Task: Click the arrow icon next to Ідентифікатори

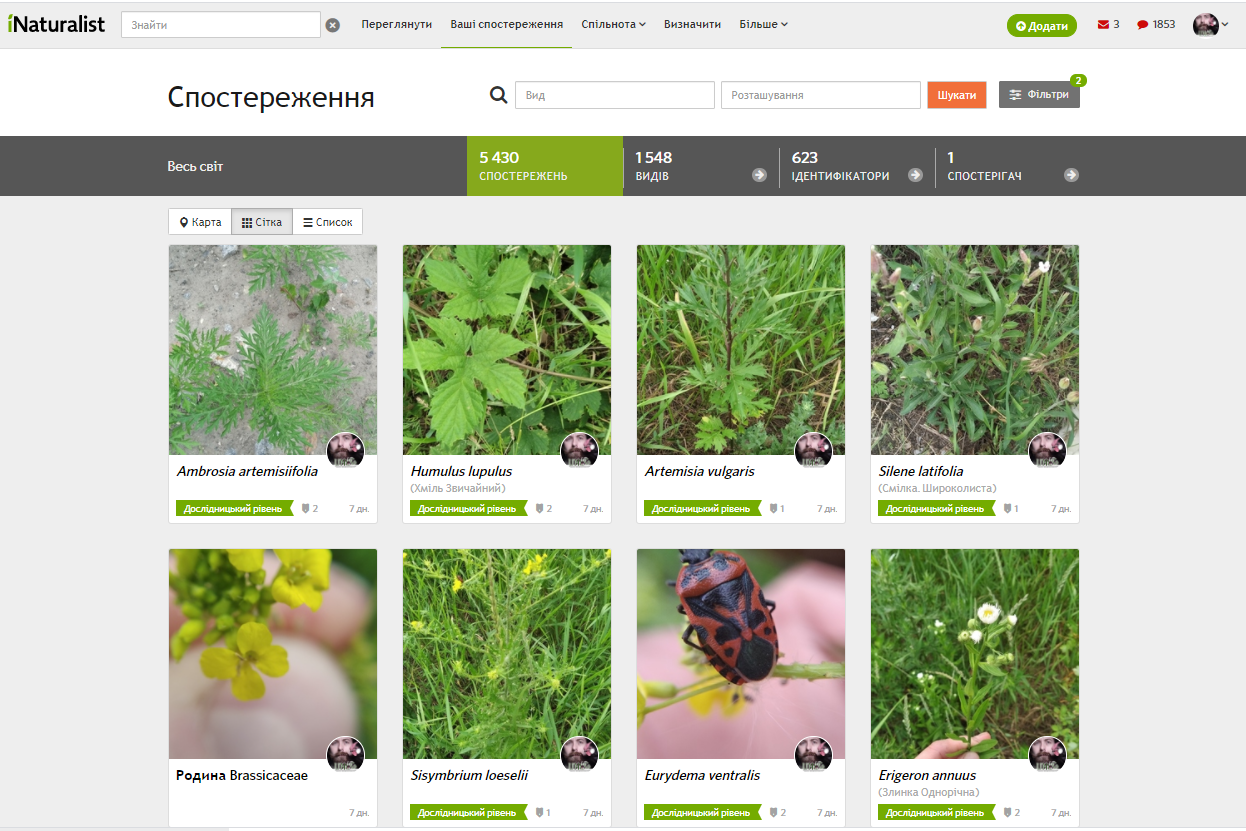Action: pyautogui.click(x=914, y=175)
